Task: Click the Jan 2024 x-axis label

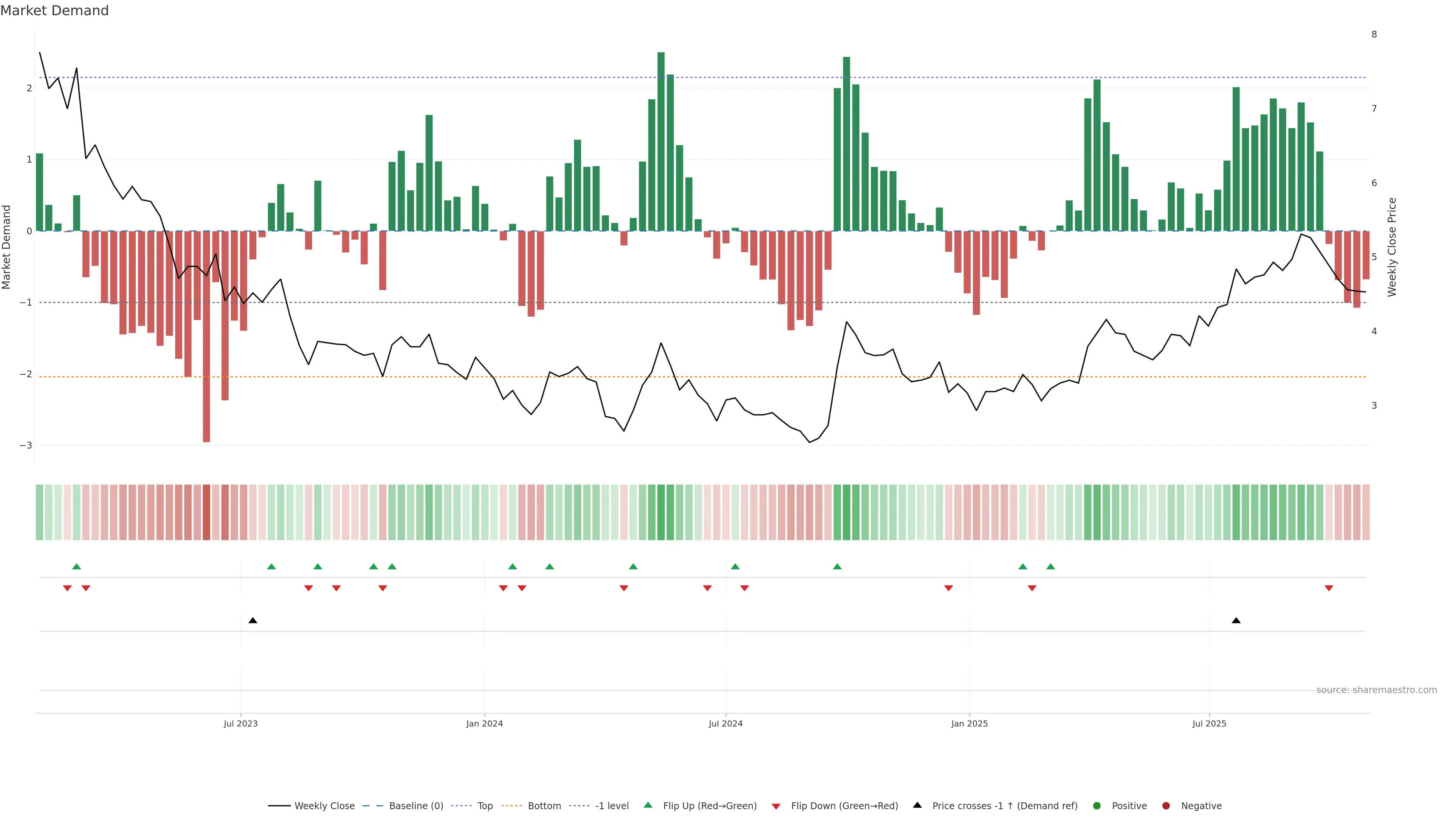Action: click(x=485, y=723)
